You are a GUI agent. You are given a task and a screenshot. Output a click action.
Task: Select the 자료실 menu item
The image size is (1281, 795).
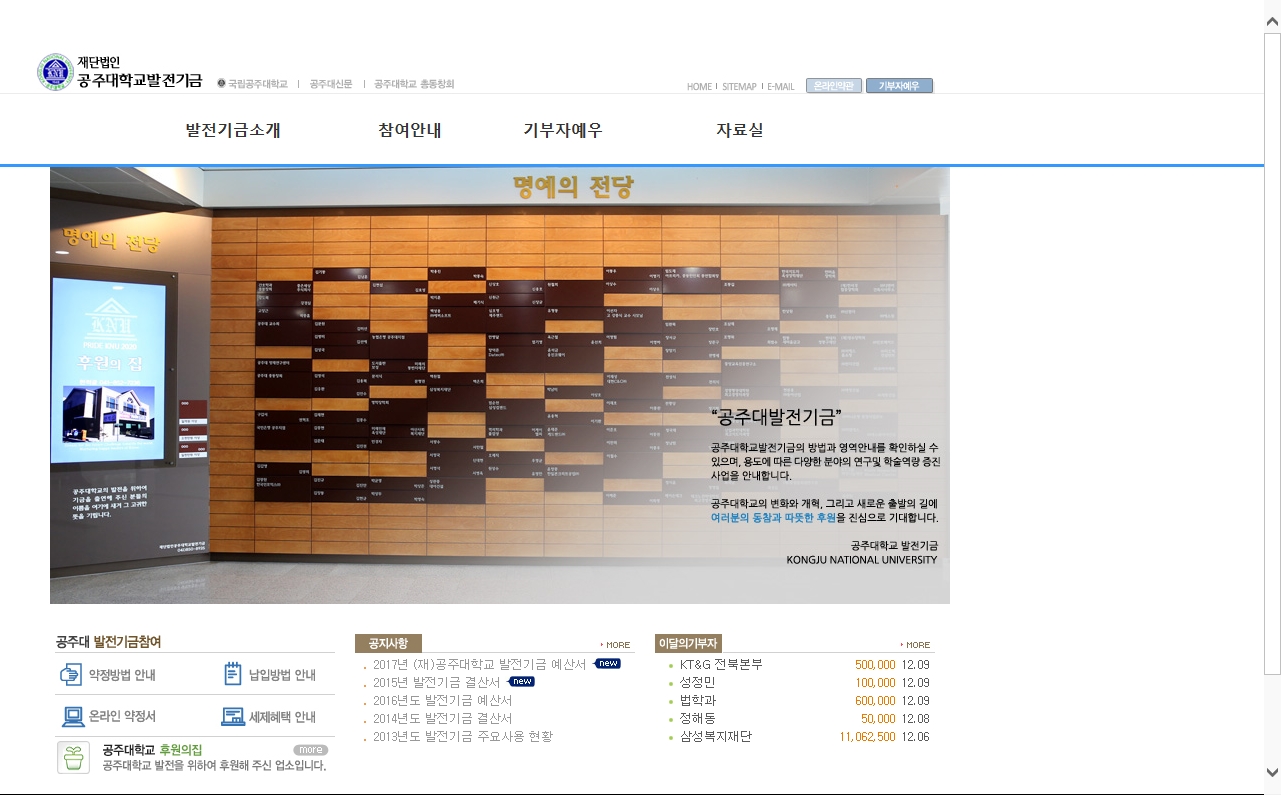[x=740, y=130]
